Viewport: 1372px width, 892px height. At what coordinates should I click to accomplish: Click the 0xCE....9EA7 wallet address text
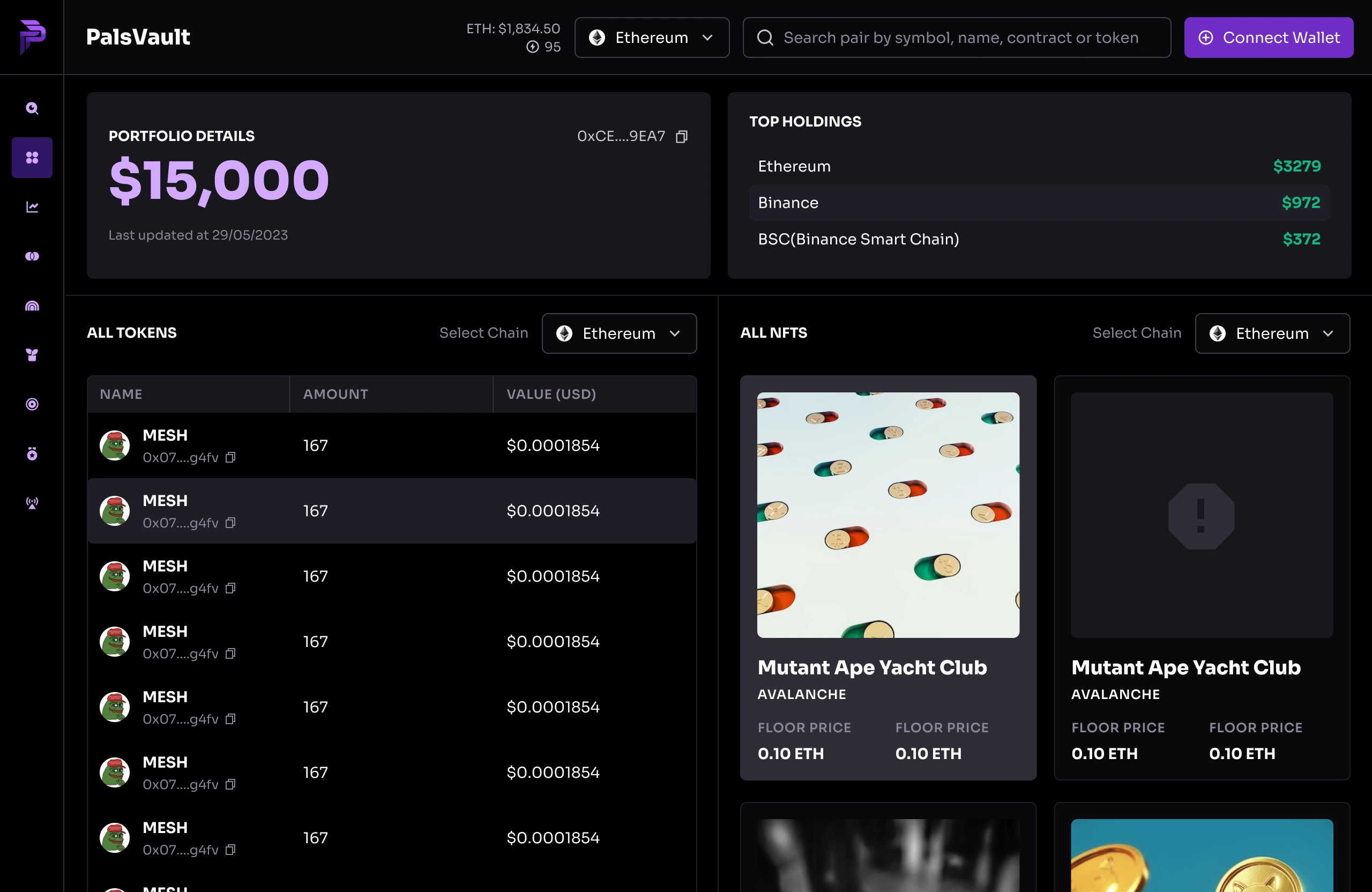click(x=621, y=137)
